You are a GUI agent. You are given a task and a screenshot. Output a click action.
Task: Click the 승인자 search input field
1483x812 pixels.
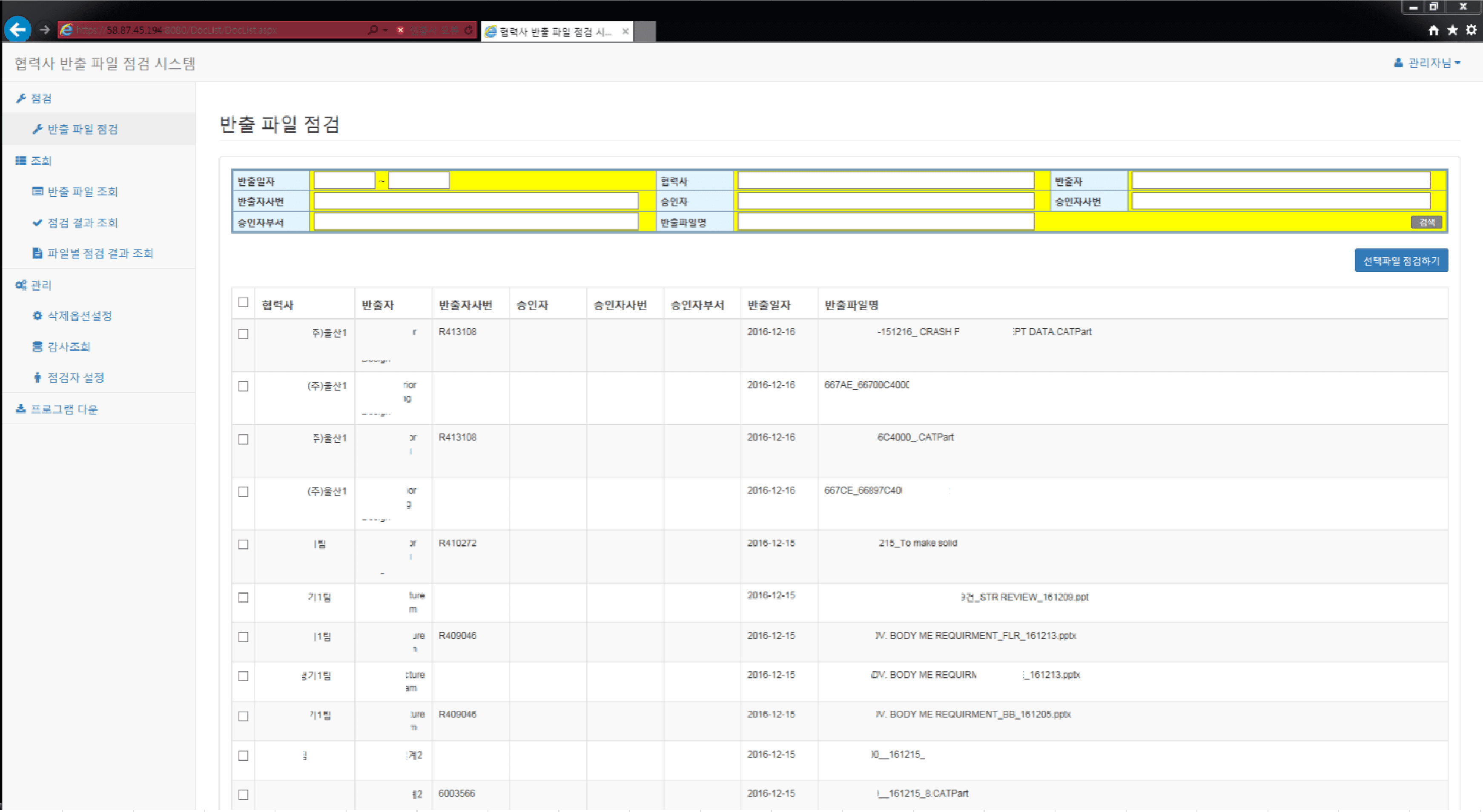(886, 201)
